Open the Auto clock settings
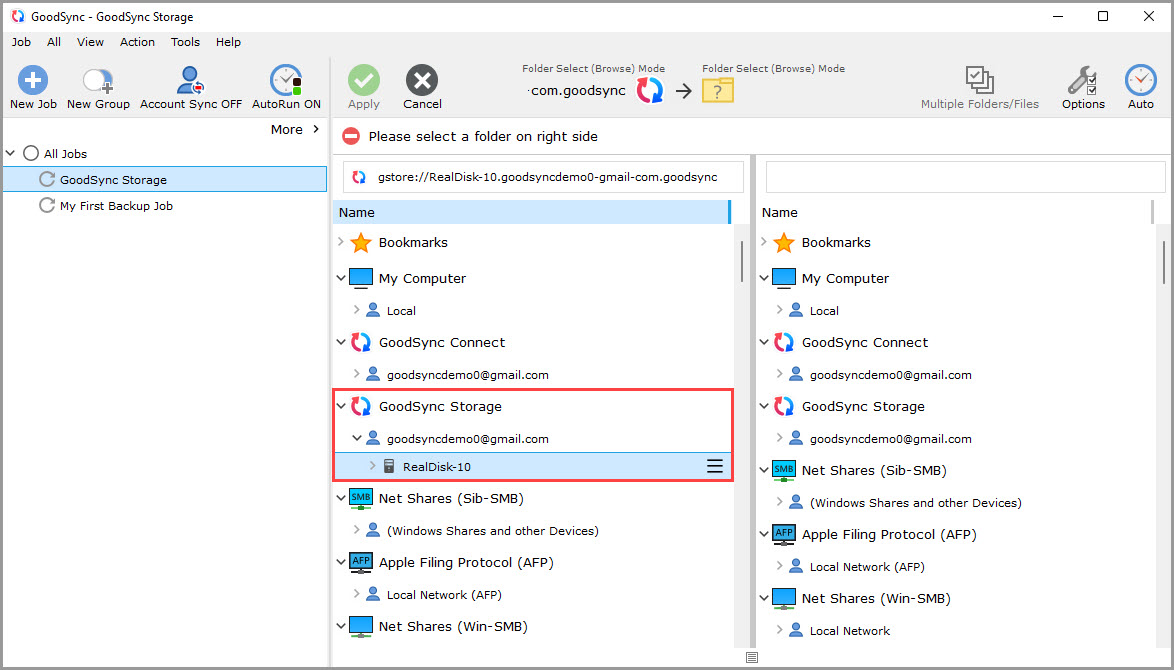The image size is (1174, 670). pyautogui.click(x=1140, y=80)
